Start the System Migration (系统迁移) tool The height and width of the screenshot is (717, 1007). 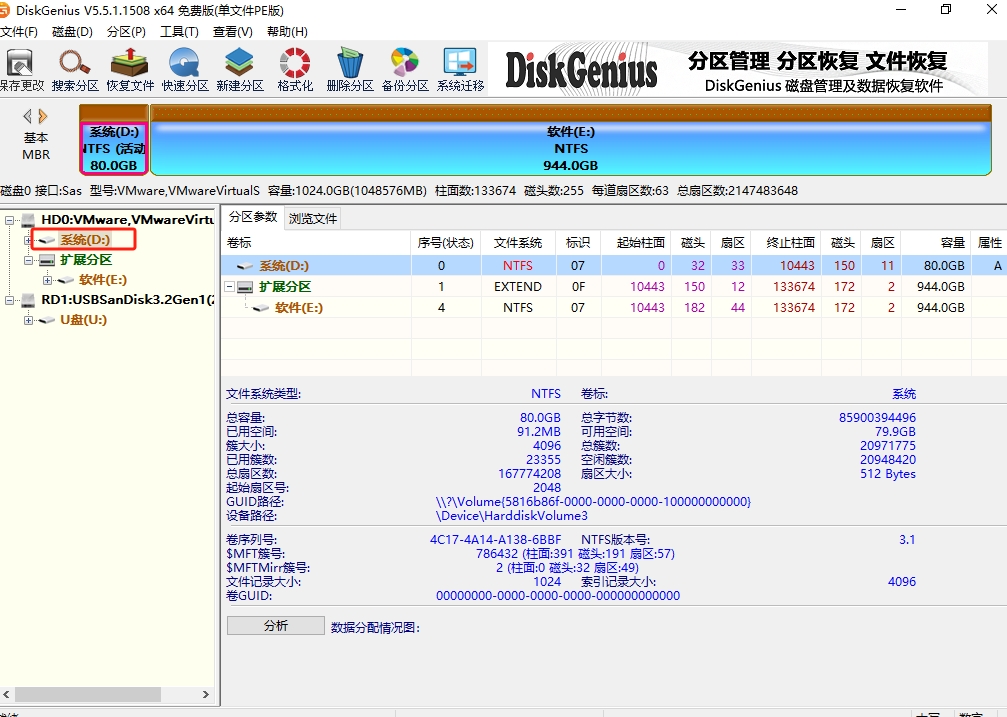(460, 69)
